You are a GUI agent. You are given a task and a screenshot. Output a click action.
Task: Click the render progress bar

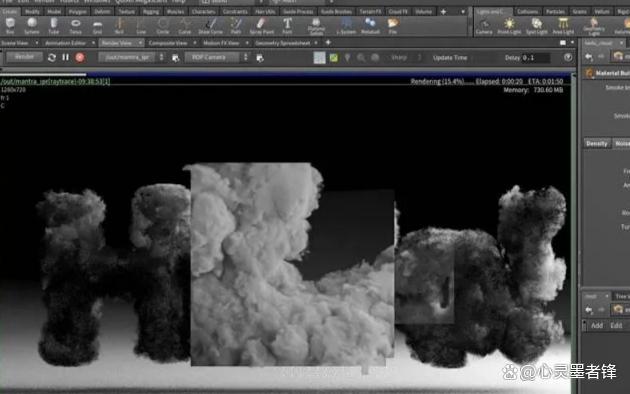click(x=287, y=74)
